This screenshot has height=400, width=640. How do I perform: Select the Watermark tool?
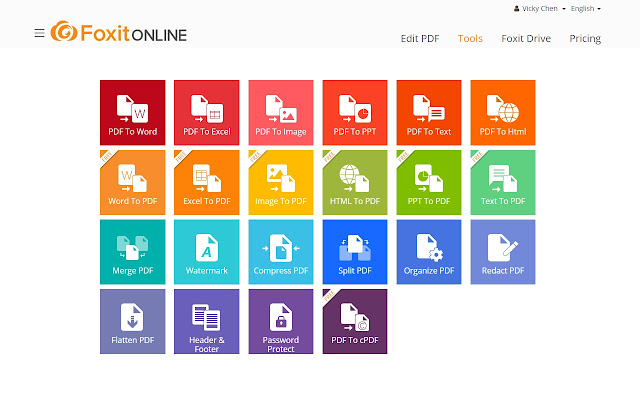click(x=207, y=251)
